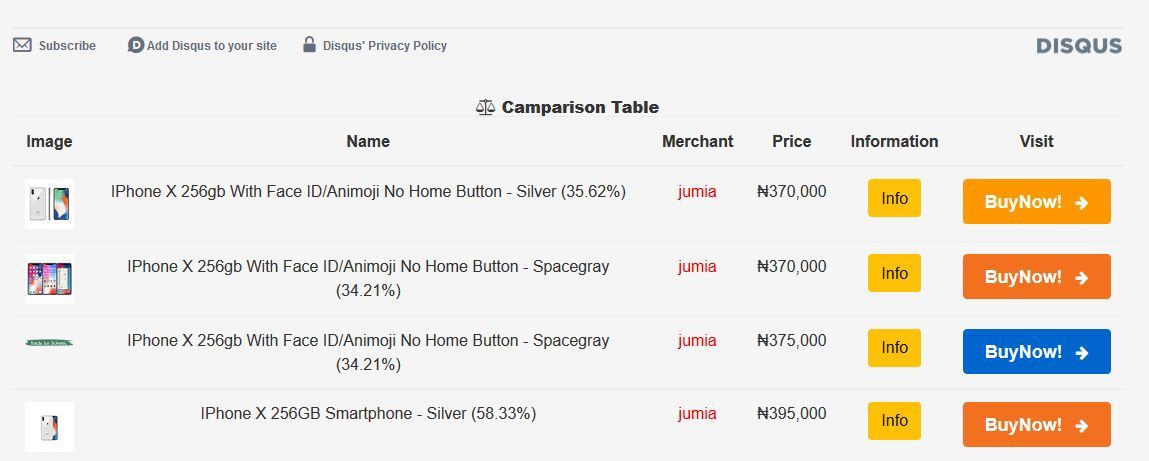This screenshot has height=461, width=1149.
Task: Click the IPhone X Smartphone Silver (58.33%) name
Action: coord(368,413)
